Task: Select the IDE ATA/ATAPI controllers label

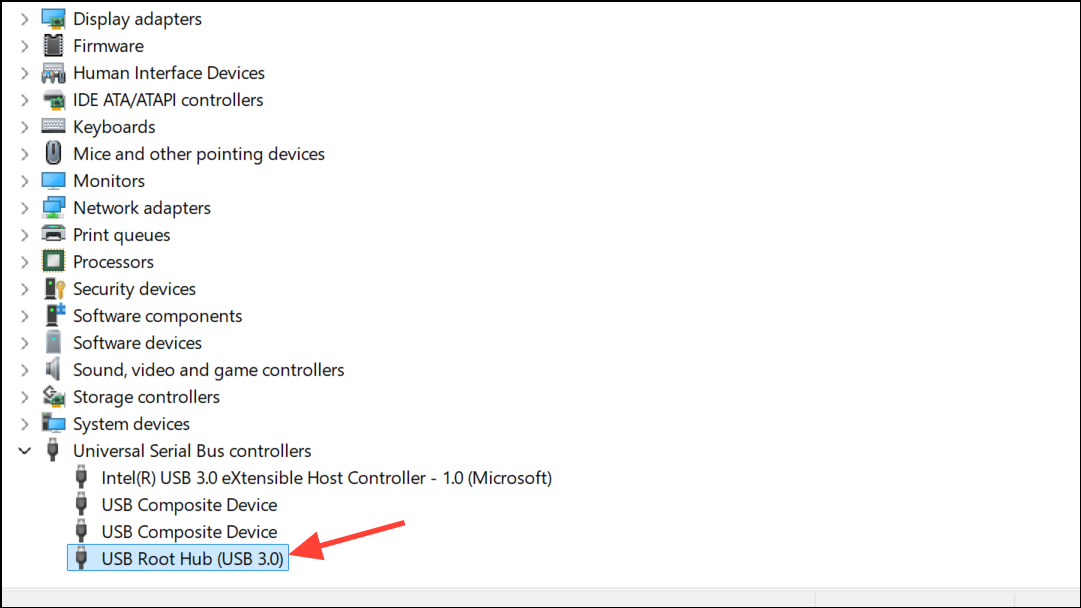Action: click(168, 100)
